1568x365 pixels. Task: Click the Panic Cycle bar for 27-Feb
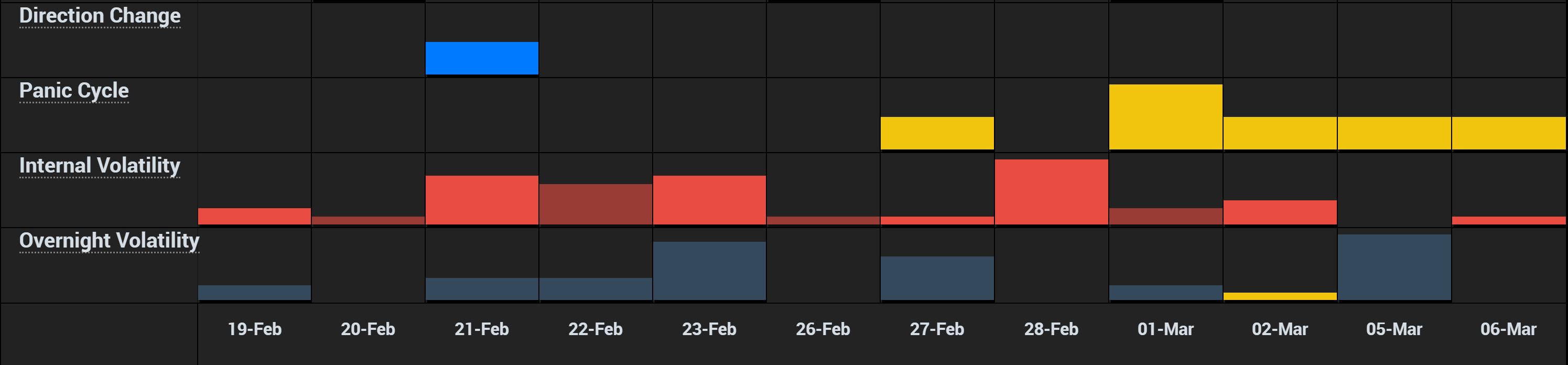[x=937, y=133]
